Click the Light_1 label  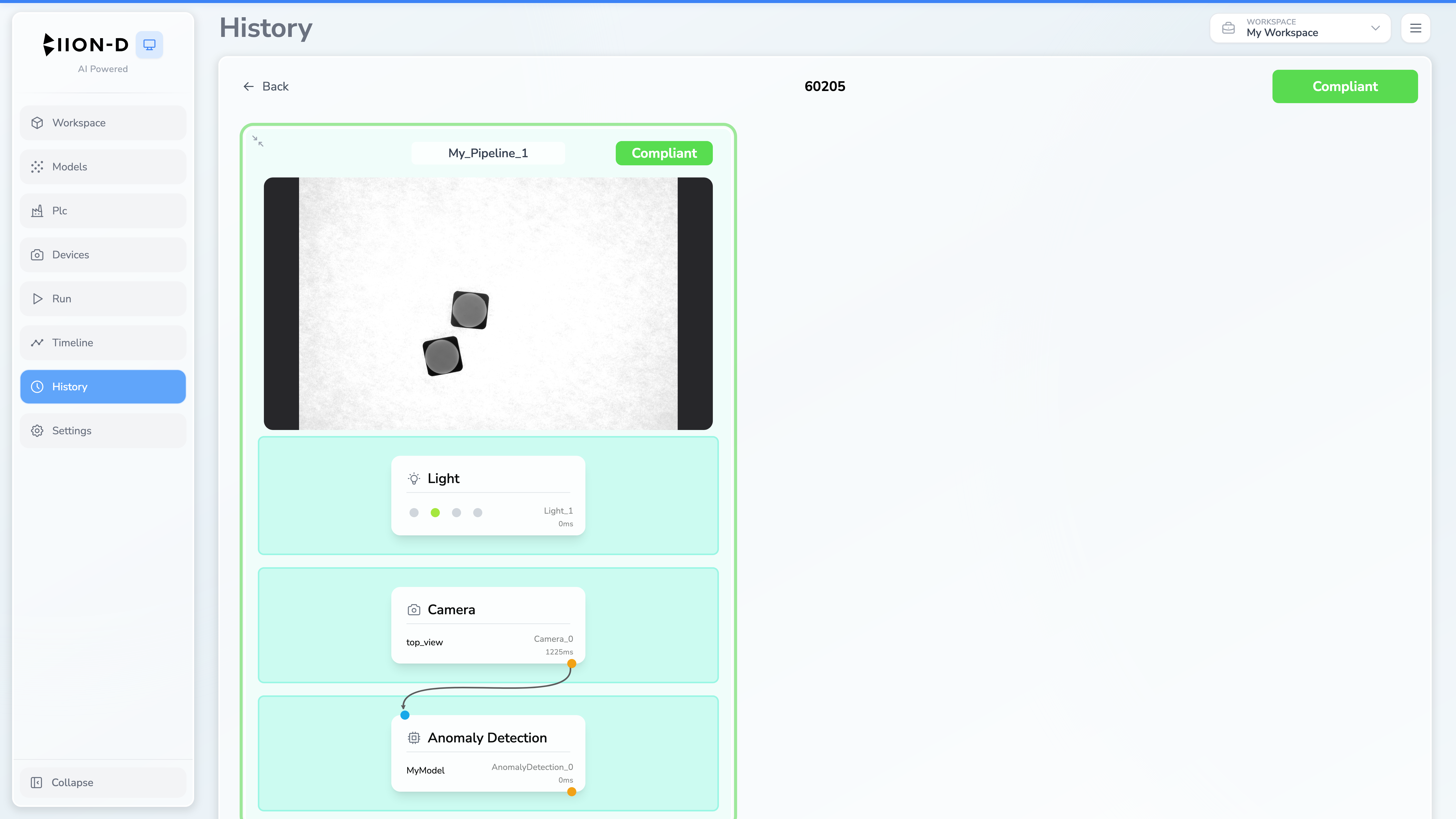coord(558,511)
